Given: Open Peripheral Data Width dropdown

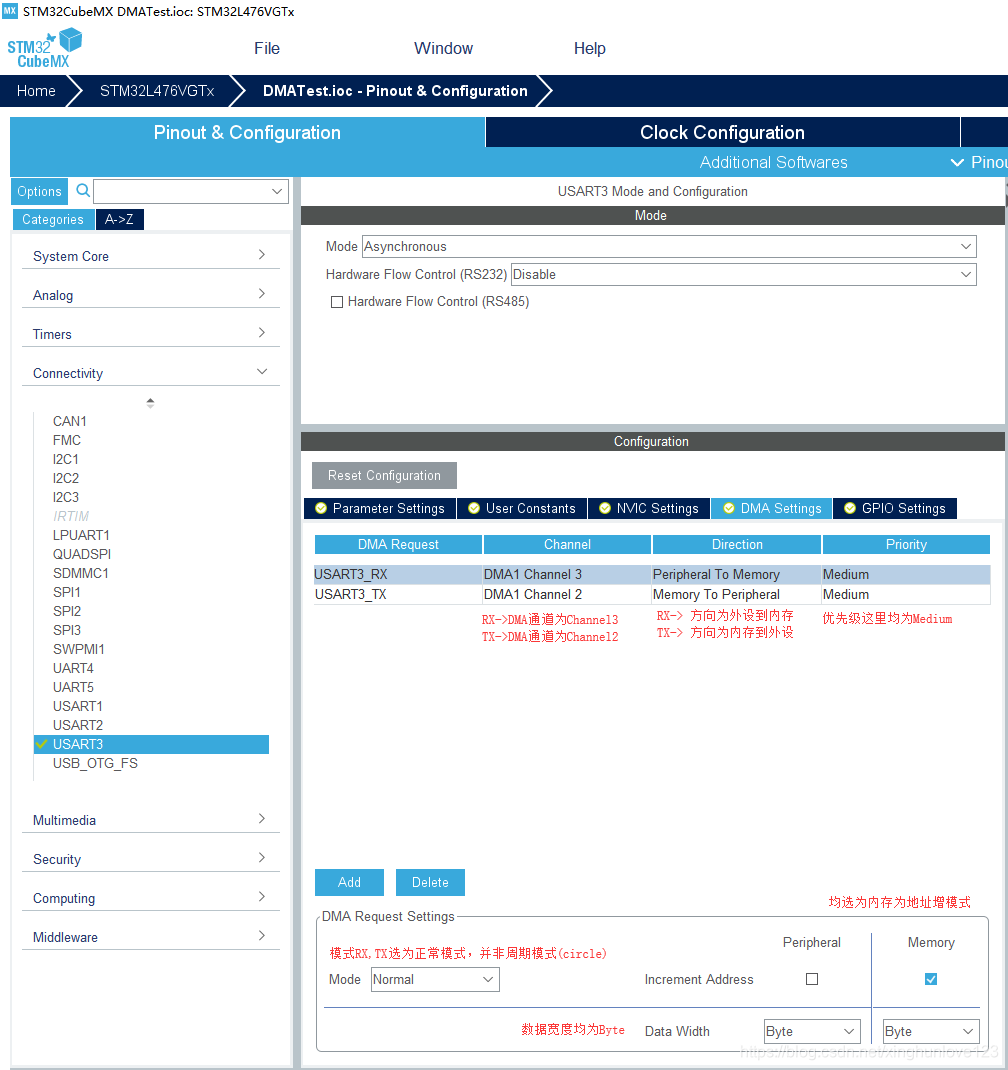Looking at the screenshot, I should tap(811, 1031).
